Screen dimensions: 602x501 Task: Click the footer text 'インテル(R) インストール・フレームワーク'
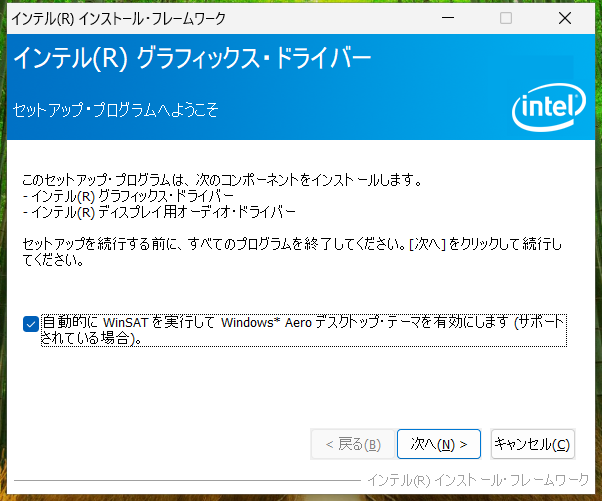pyautogui.click(x=478, y=480)
